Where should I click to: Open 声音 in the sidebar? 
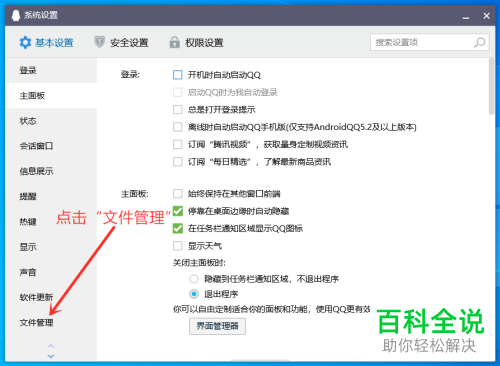coord(51,272)
